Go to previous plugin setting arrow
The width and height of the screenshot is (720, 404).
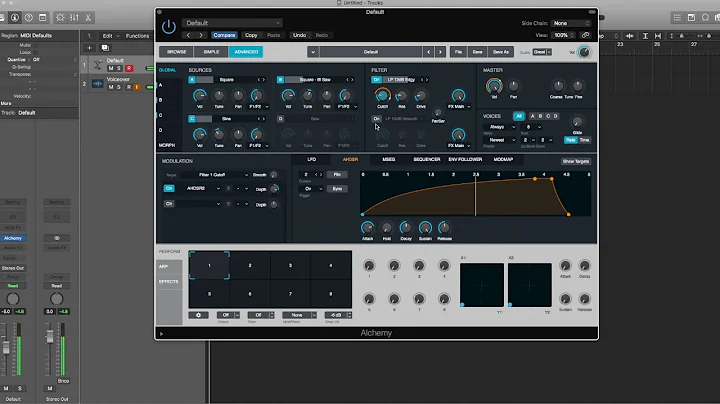pyautogui.click(x=188, y=35)
